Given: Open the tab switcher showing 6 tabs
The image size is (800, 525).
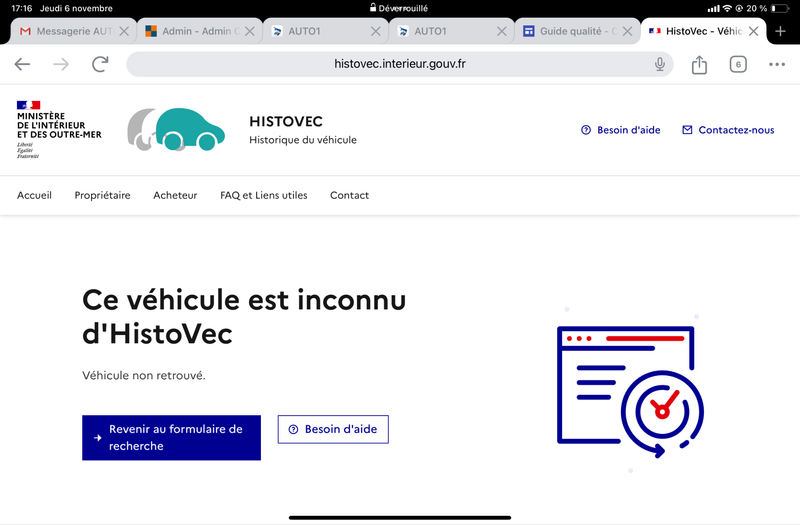Looking at the screenshot, I should [738, 64].
